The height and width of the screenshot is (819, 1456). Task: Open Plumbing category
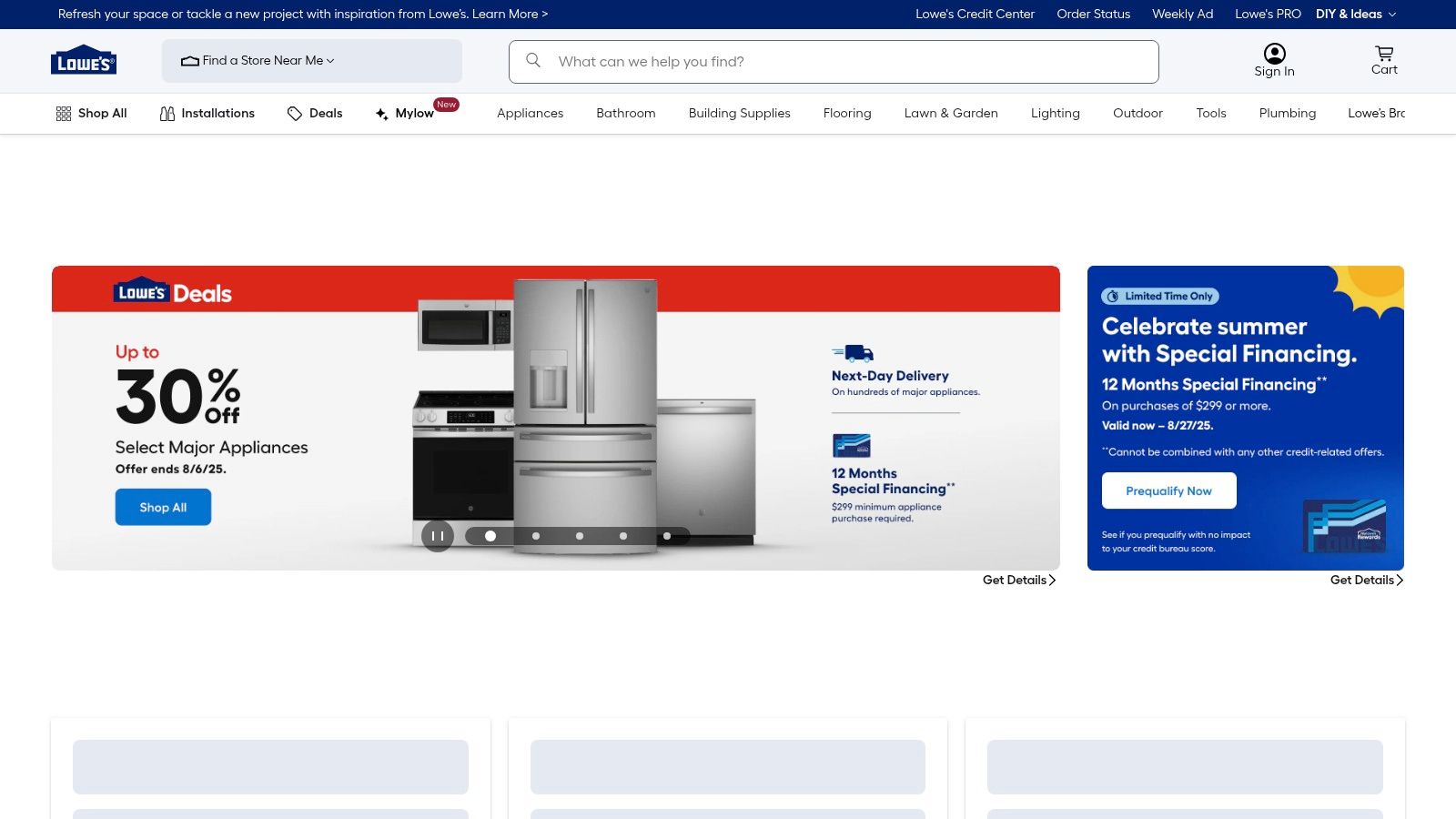tap(1288, 114)
